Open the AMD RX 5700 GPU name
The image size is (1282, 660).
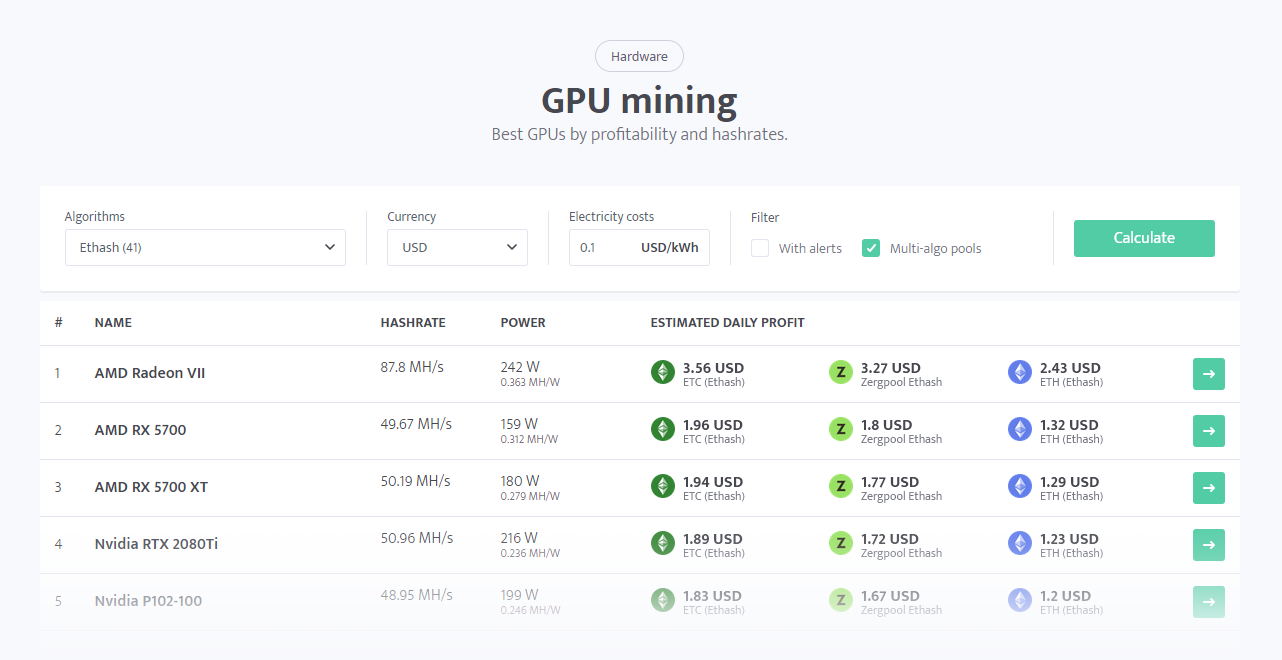pyautogui.click(x=140, y=430)
